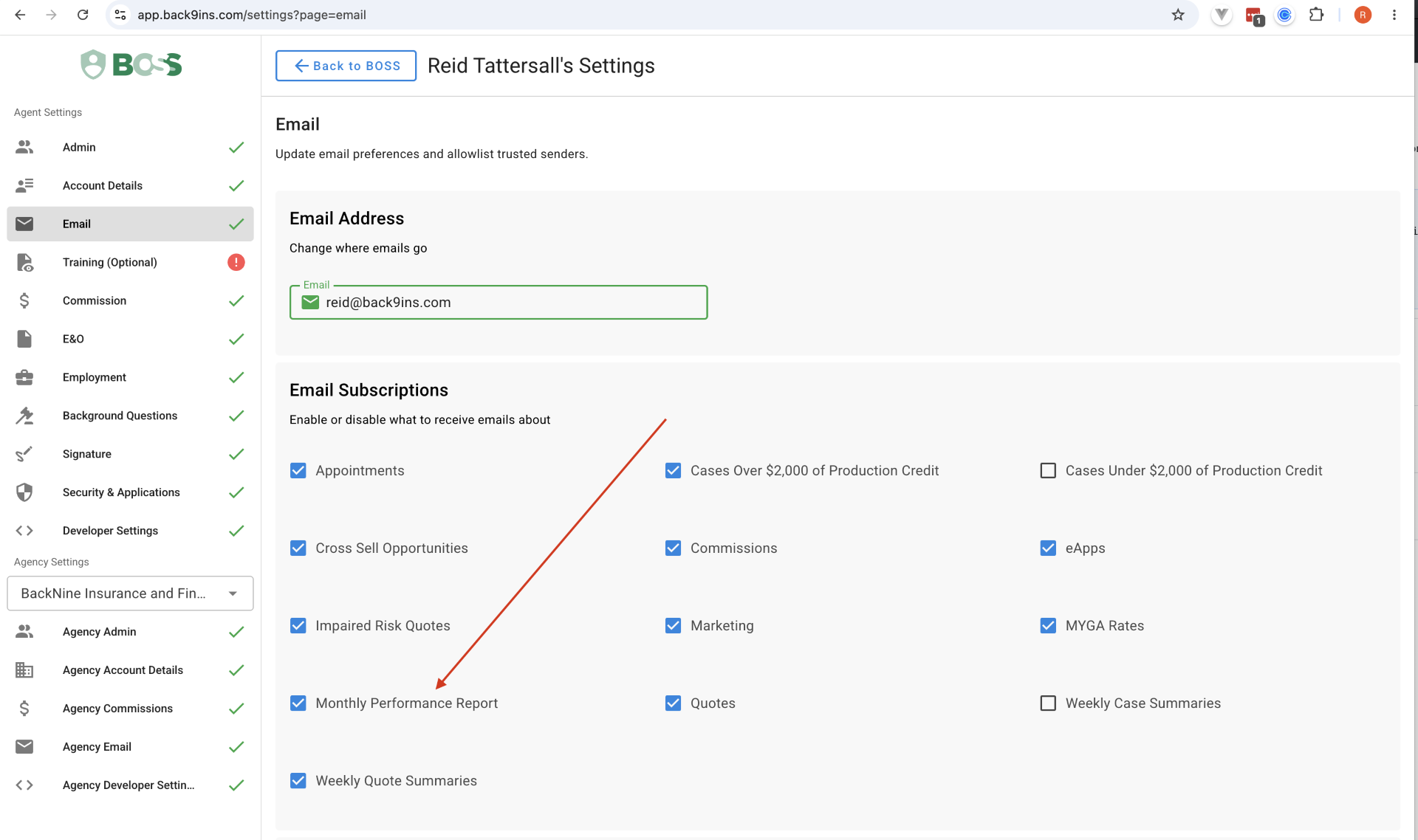Click the Agency Developer Settings code icon
The width and height of the screenshot is (1418, 840).
coord(24,785)
